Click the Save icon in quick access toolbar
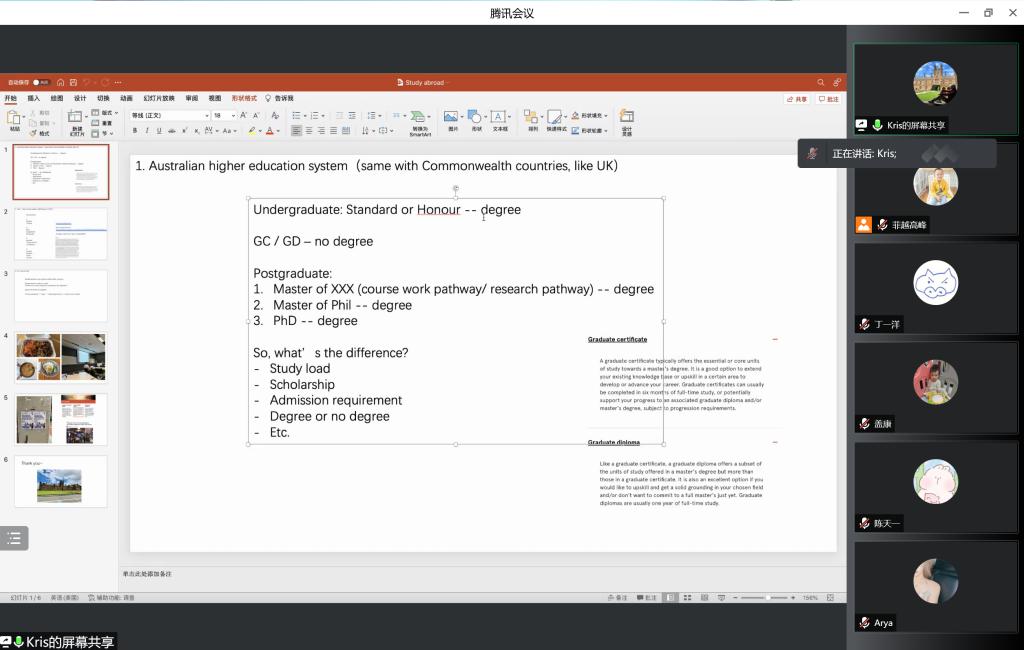The image size is (1024, 650). click(73, 82)
